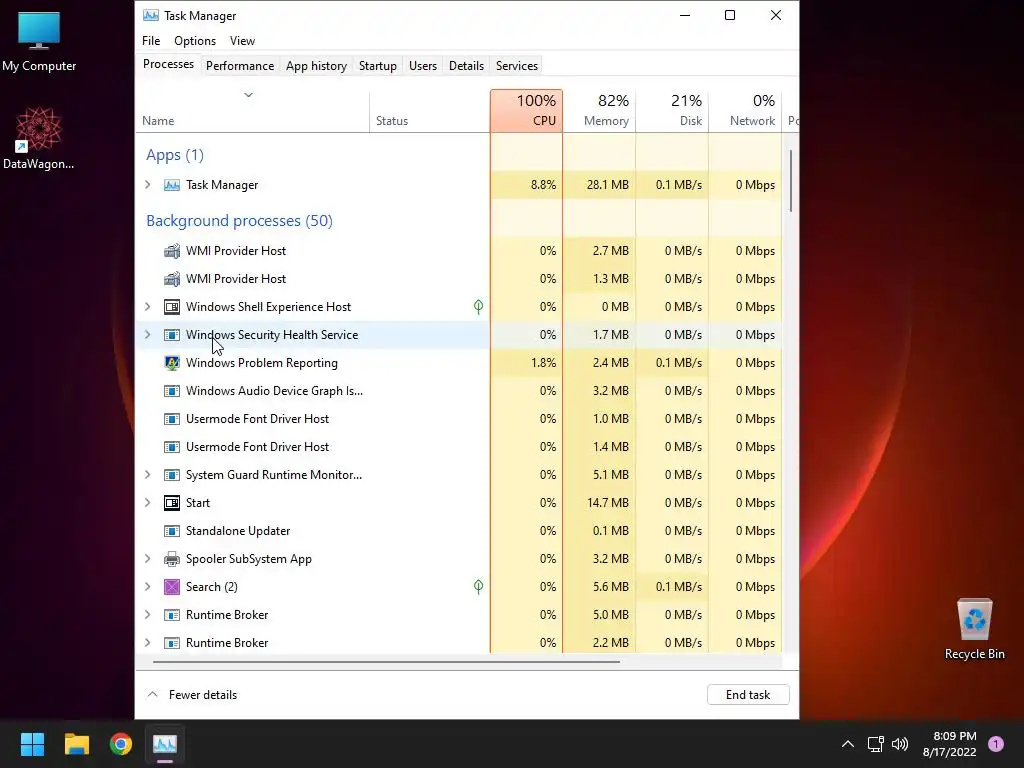
Task: Select the first WMI Provider Host 2.7 MB row
Action: 458,251
